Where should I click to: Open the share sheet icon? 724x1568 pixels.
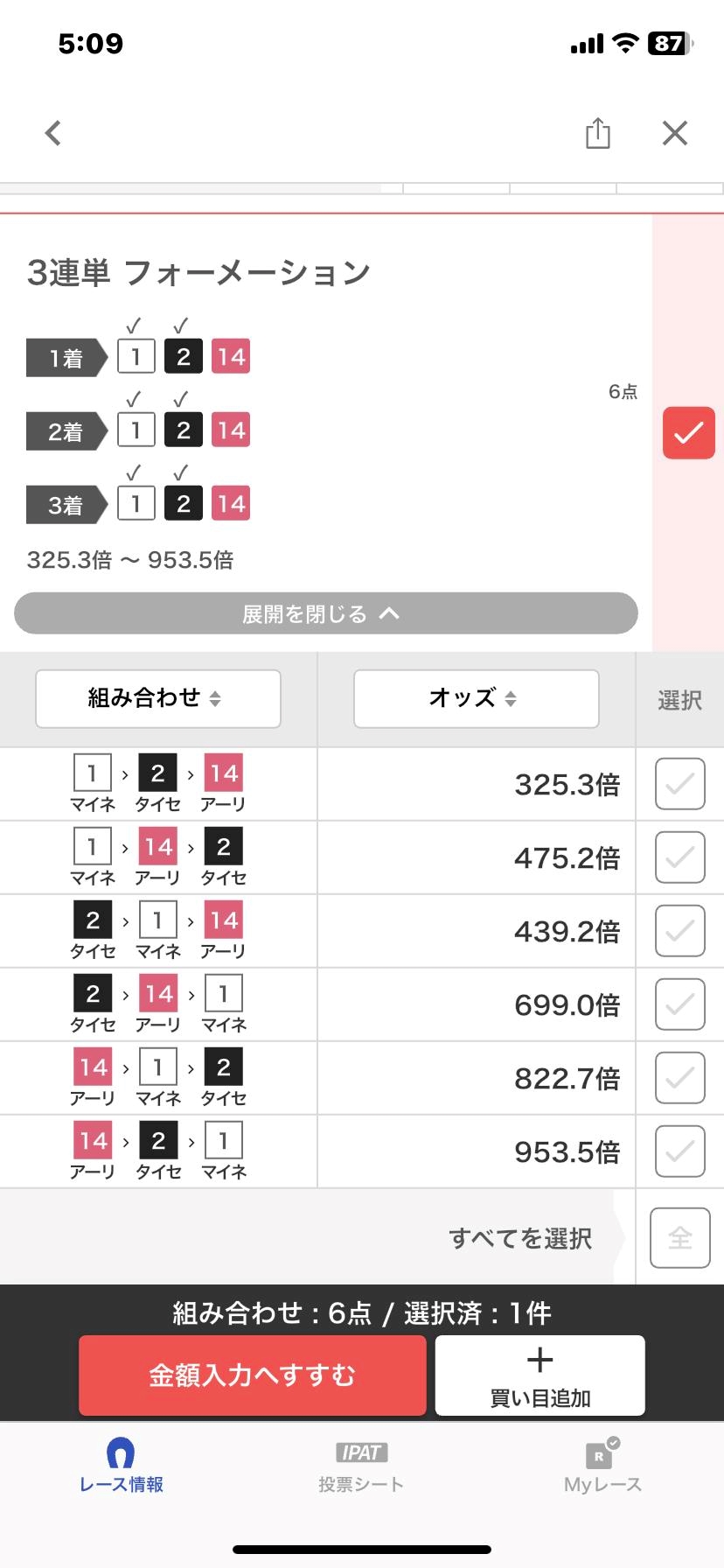point(598,133)
